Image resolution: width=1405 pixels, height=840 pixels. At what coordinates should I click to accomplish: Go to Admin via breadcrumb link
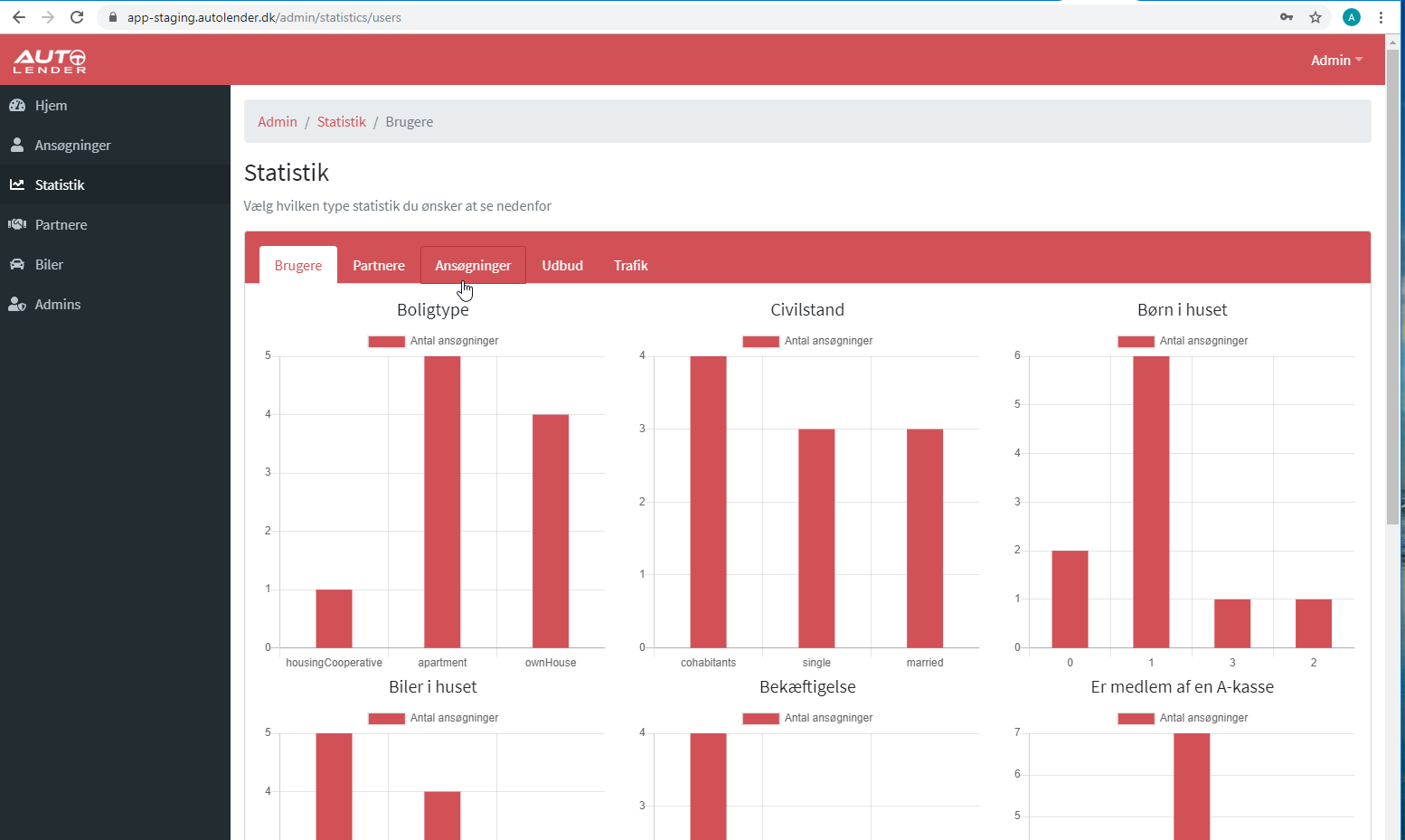tap(277, 122)
